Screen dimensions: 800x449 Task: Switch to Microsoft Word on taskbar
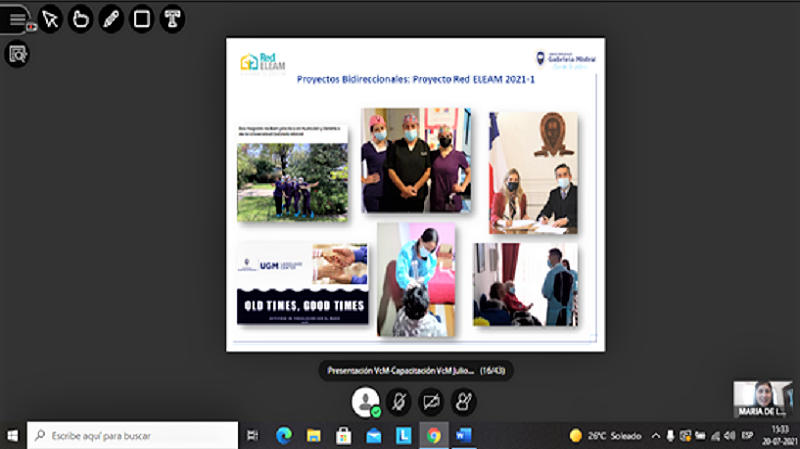point(464,436)
